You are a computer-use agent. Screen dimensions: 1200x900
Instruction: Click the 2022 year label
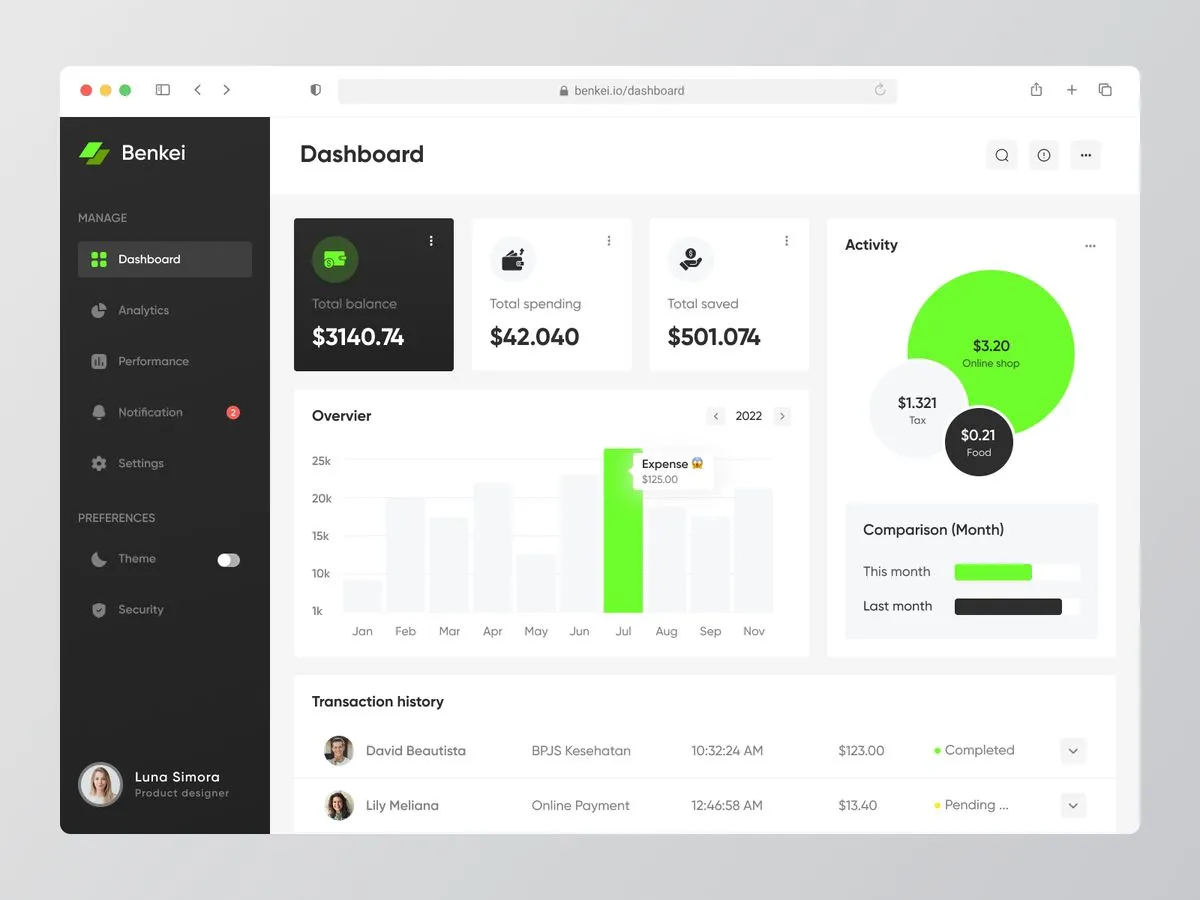pyautogui.click(x=748, y=416)
